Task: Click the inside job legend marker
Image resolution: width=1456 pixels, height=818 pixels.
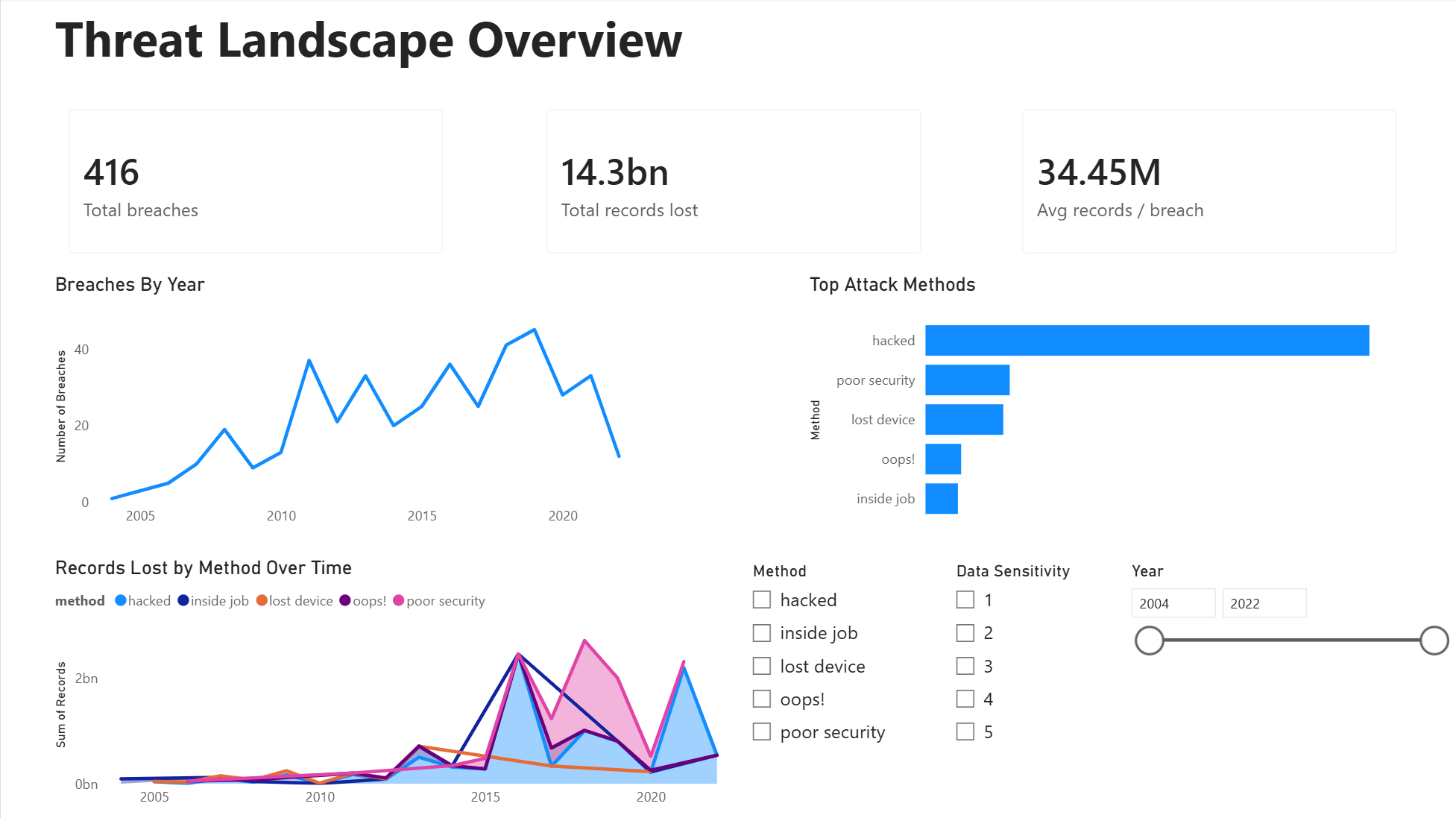Action: pyautogui.click(x=183, y=600)
